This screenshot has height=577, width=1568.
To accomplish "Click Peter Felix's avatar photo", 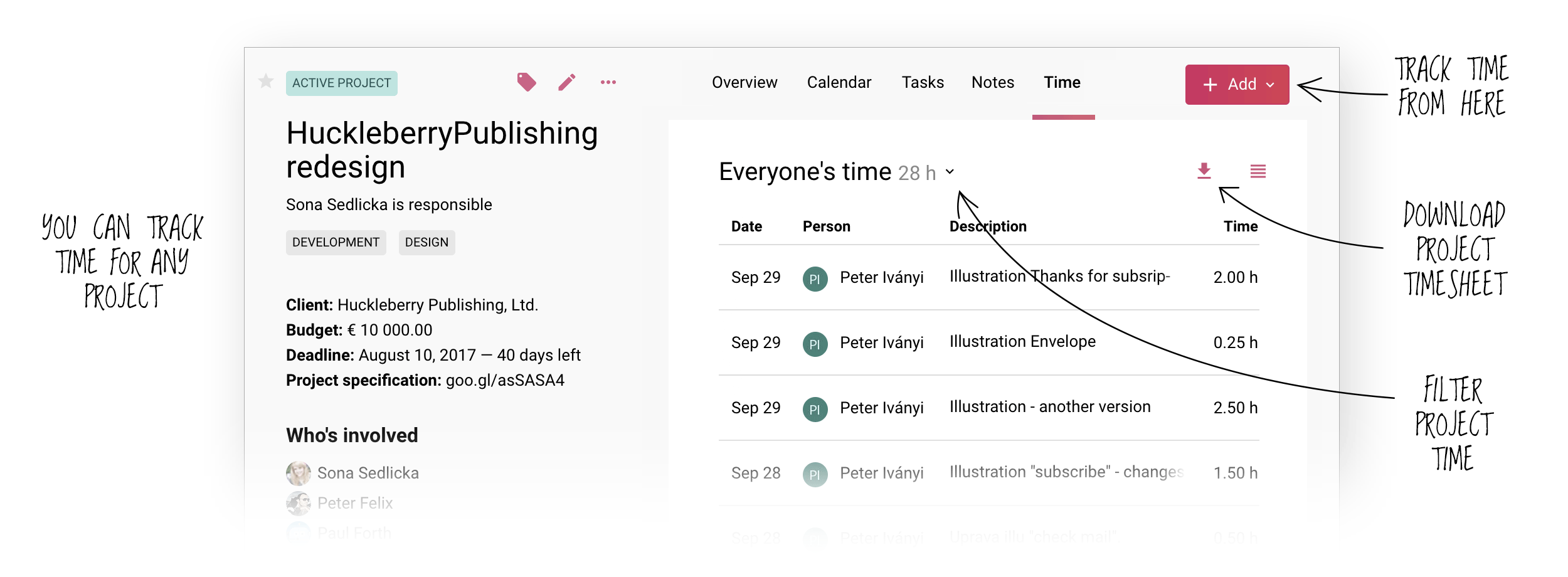I will (299, 503).
